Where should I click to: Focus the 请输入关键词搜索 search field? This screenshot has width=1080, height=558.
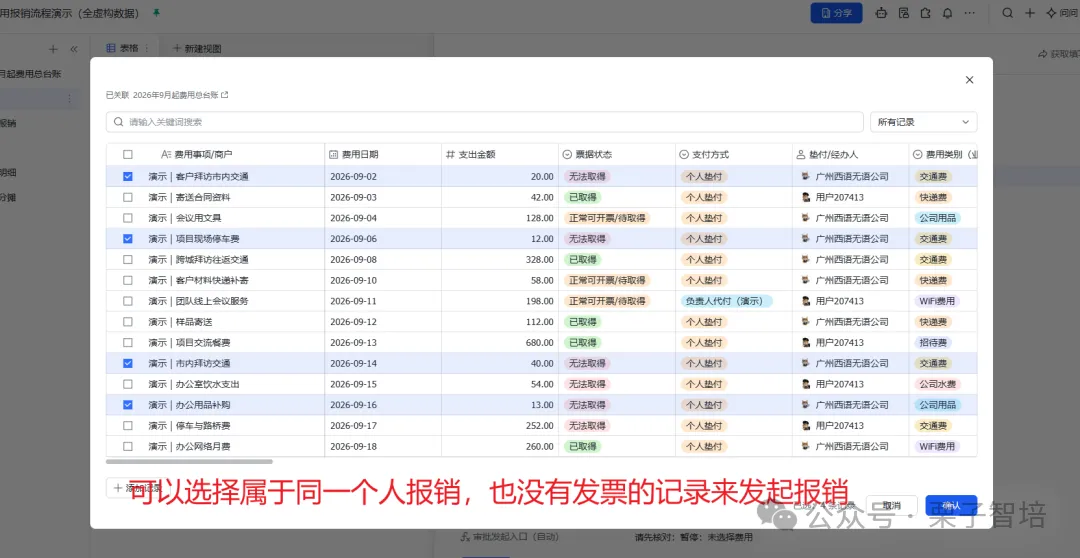point(484,122)
